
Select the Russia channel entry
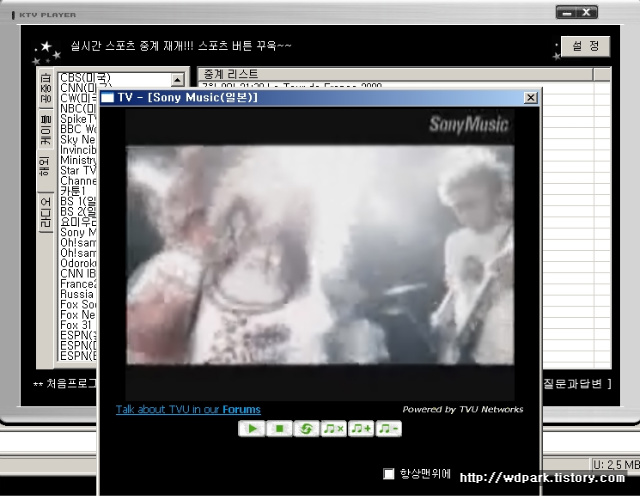point(78,294)
